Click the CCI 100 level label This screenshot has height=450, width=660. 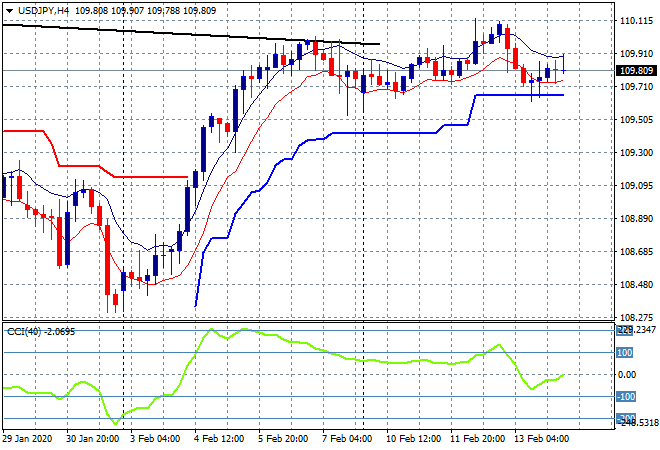point(624,353)
